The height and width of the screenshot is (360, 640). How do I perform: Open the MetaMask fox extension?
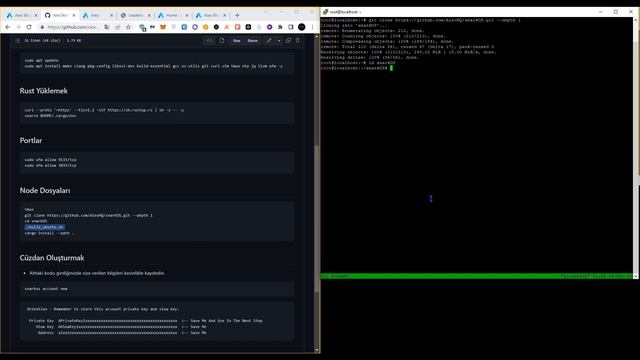pyautogui.click(x=163, y=27)
